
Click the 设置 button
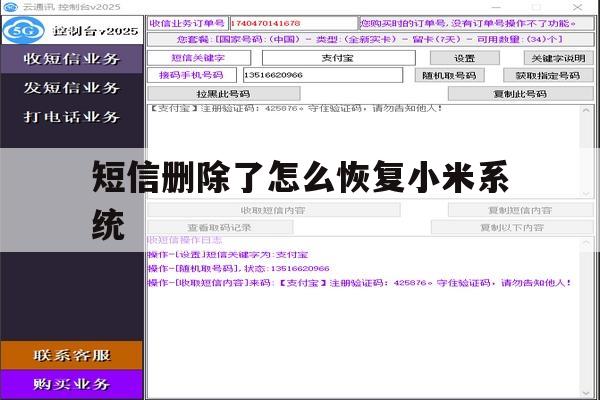tap(465, 58)
